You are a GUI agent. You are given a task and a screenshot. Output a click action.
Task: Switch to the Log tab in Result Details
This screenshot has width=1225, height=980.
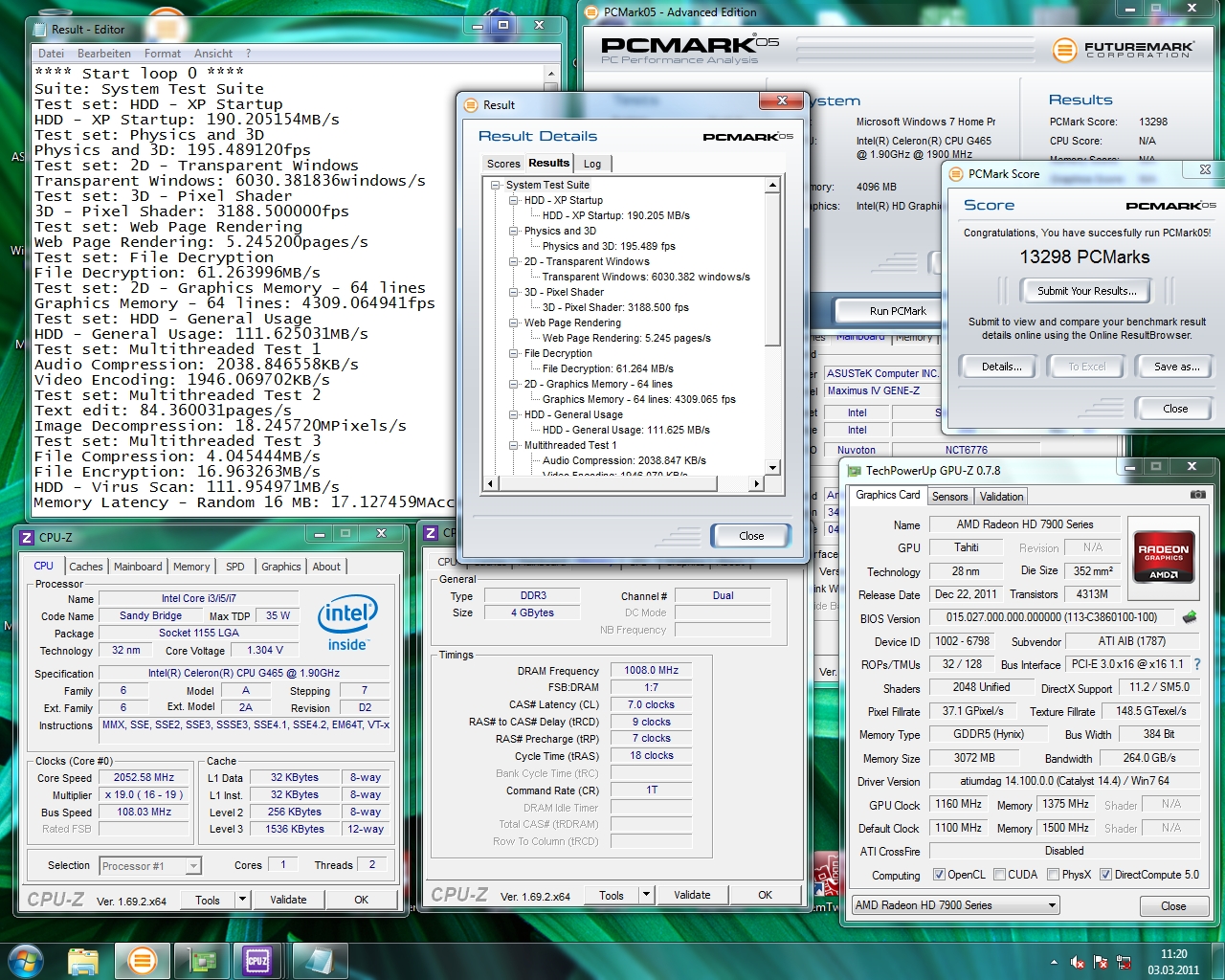coord(592,164)
